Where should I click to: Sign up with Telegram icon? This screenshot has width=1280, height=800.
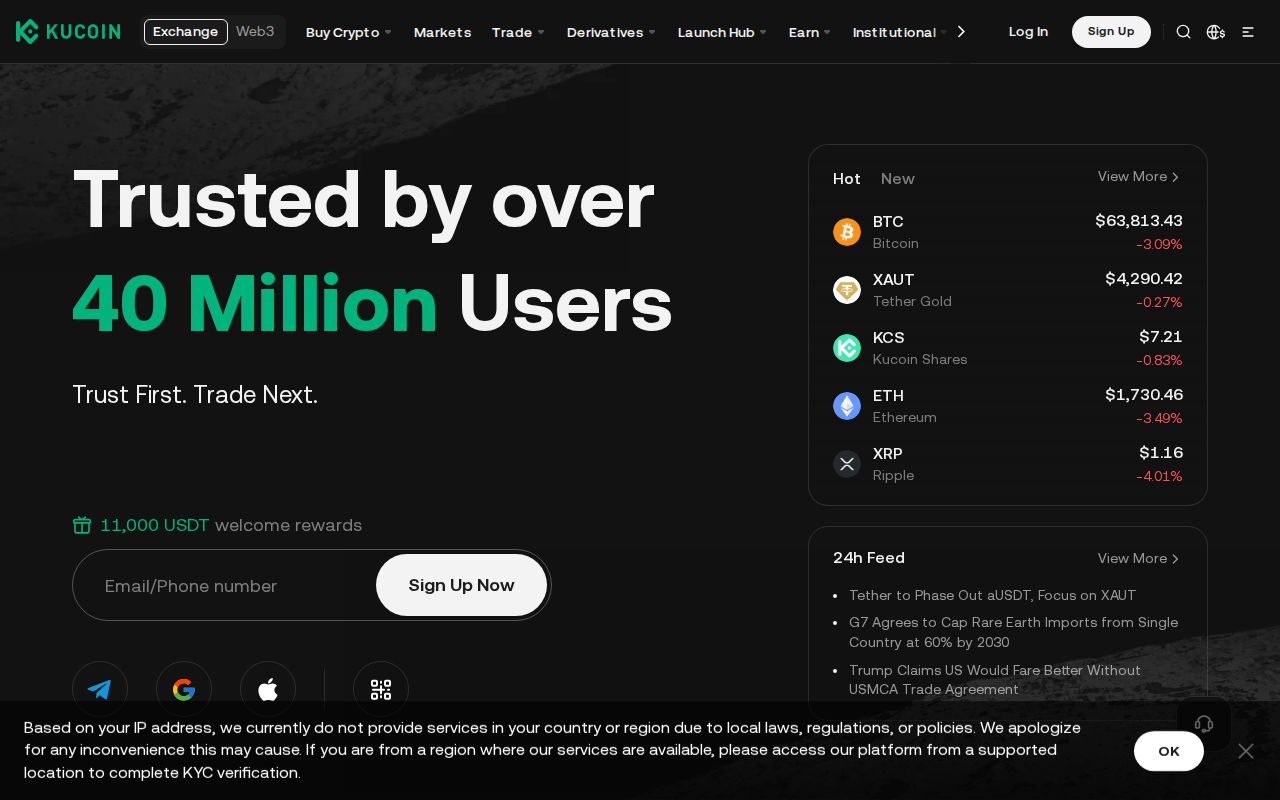100,689
